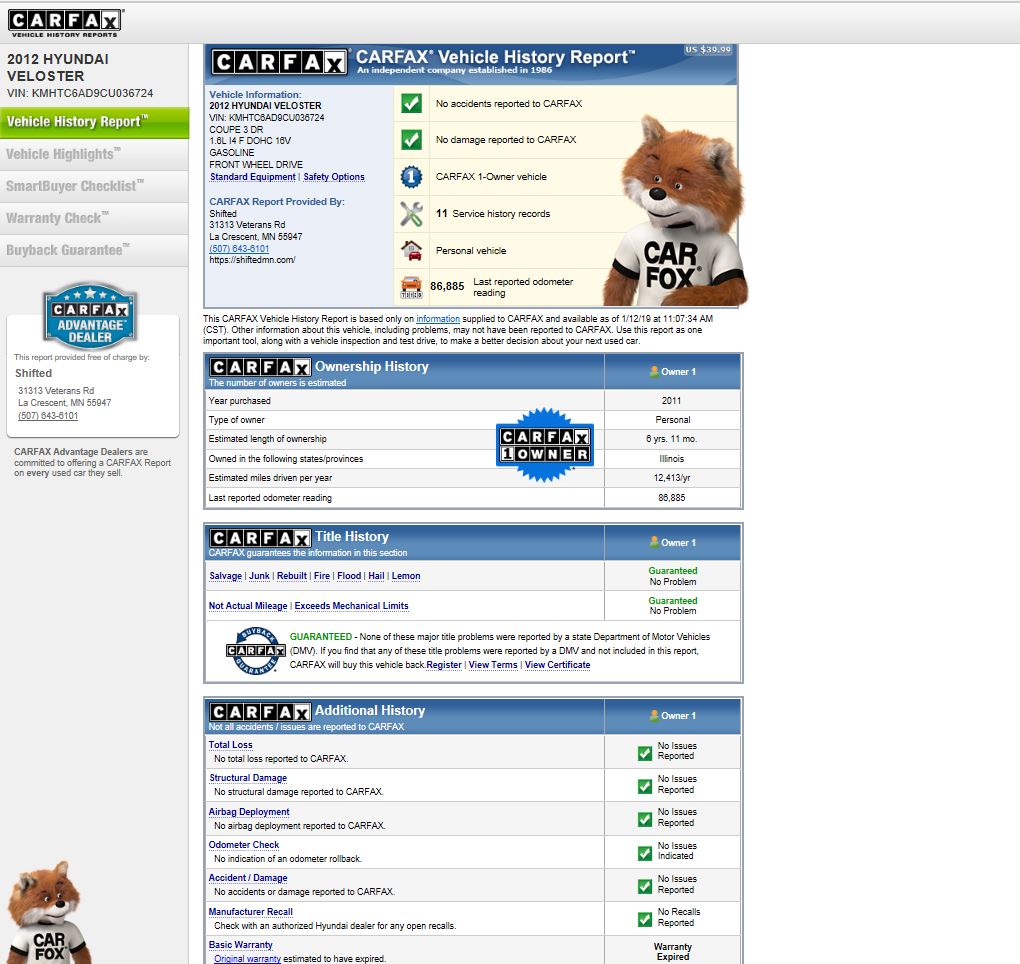The image size is (1020, 964).
Task: Open the Flood title link
Action: (x=349, y=576)
